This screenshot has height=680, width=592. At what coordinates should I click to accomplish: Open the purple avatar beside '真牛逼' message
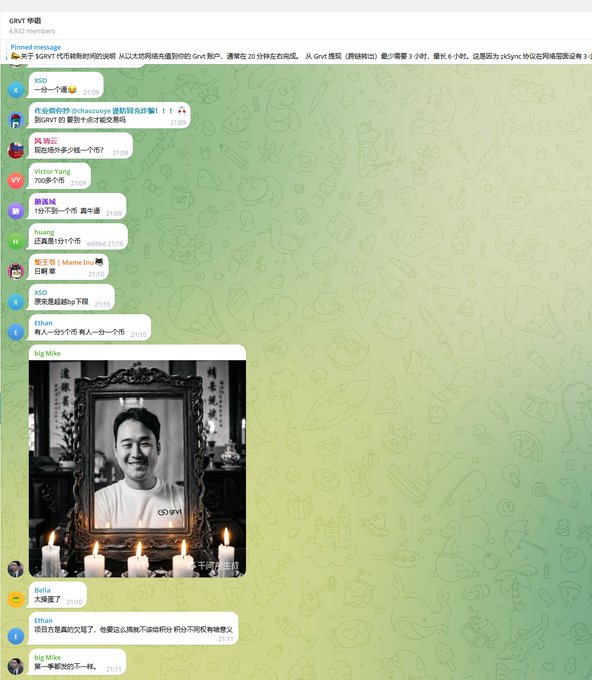pos(16,211)
